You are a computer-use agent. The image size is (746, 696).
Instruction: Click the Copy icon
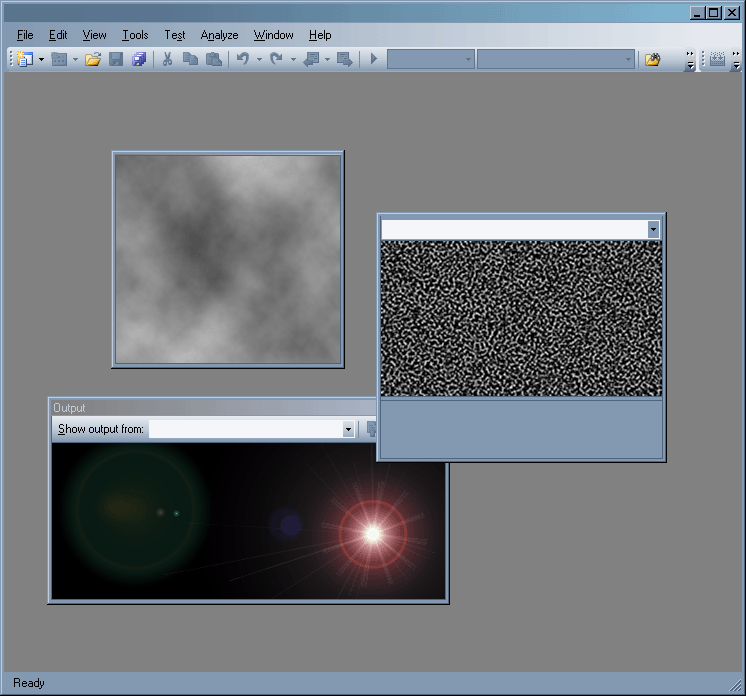[190, 59]
